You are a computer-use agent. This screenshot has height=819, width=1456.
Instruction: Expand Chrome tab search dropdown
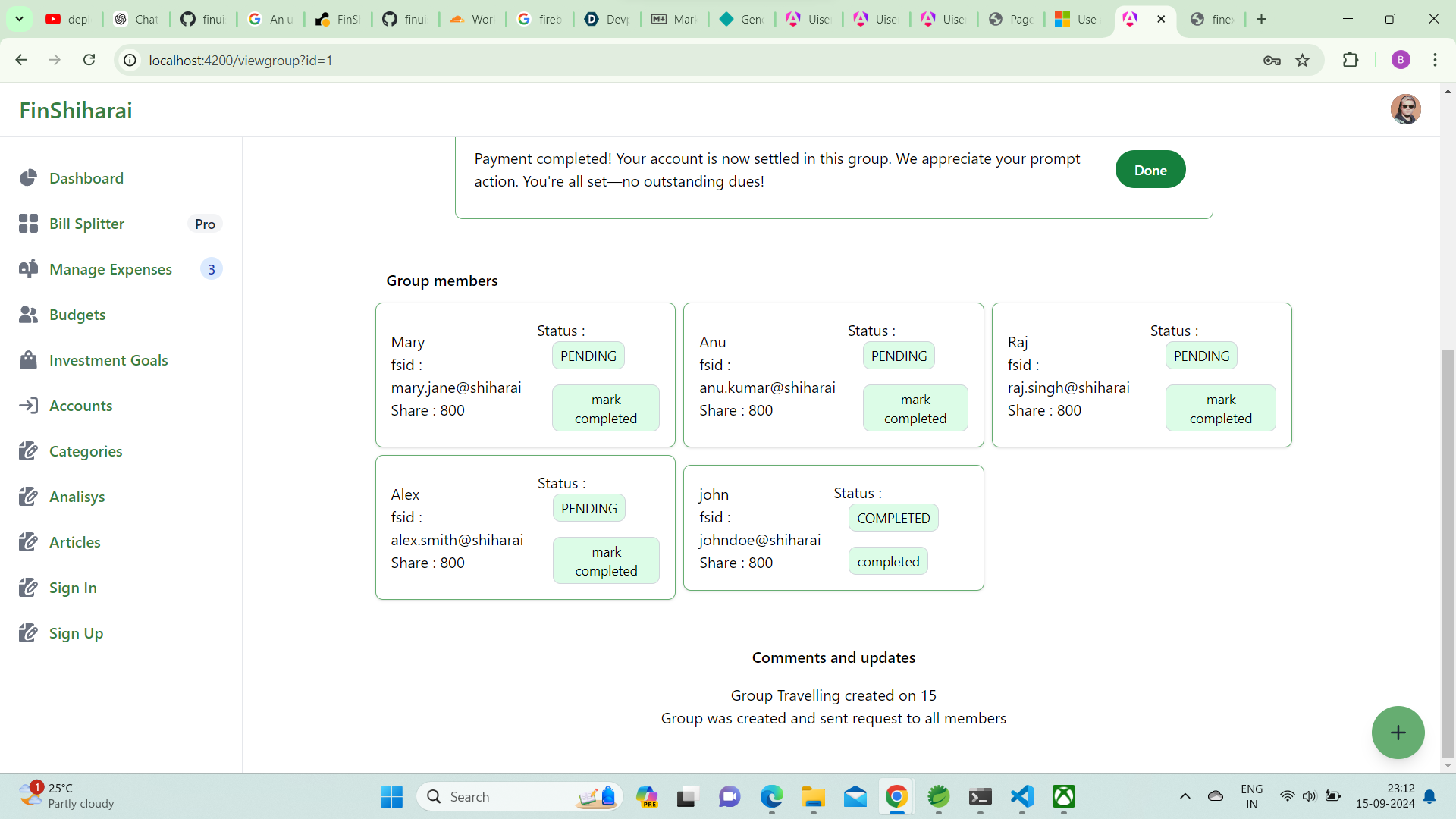[x=19, y=19]
